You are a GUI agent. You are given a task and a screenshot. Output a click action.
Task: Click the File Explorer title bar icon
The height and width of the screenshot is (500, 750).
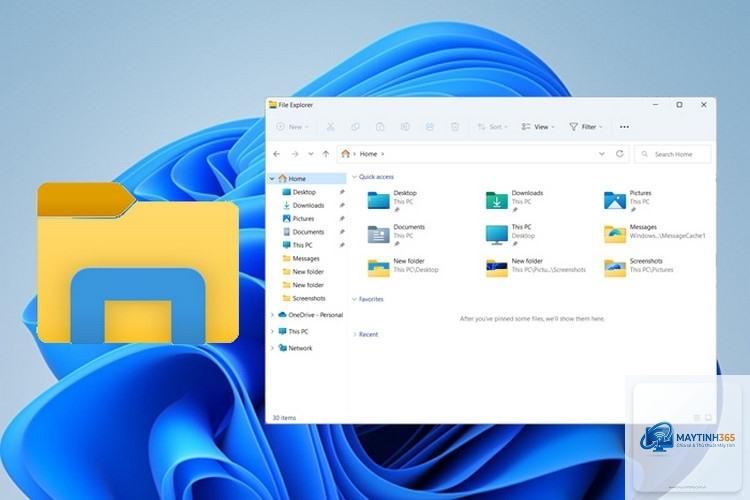pos(273,105)
